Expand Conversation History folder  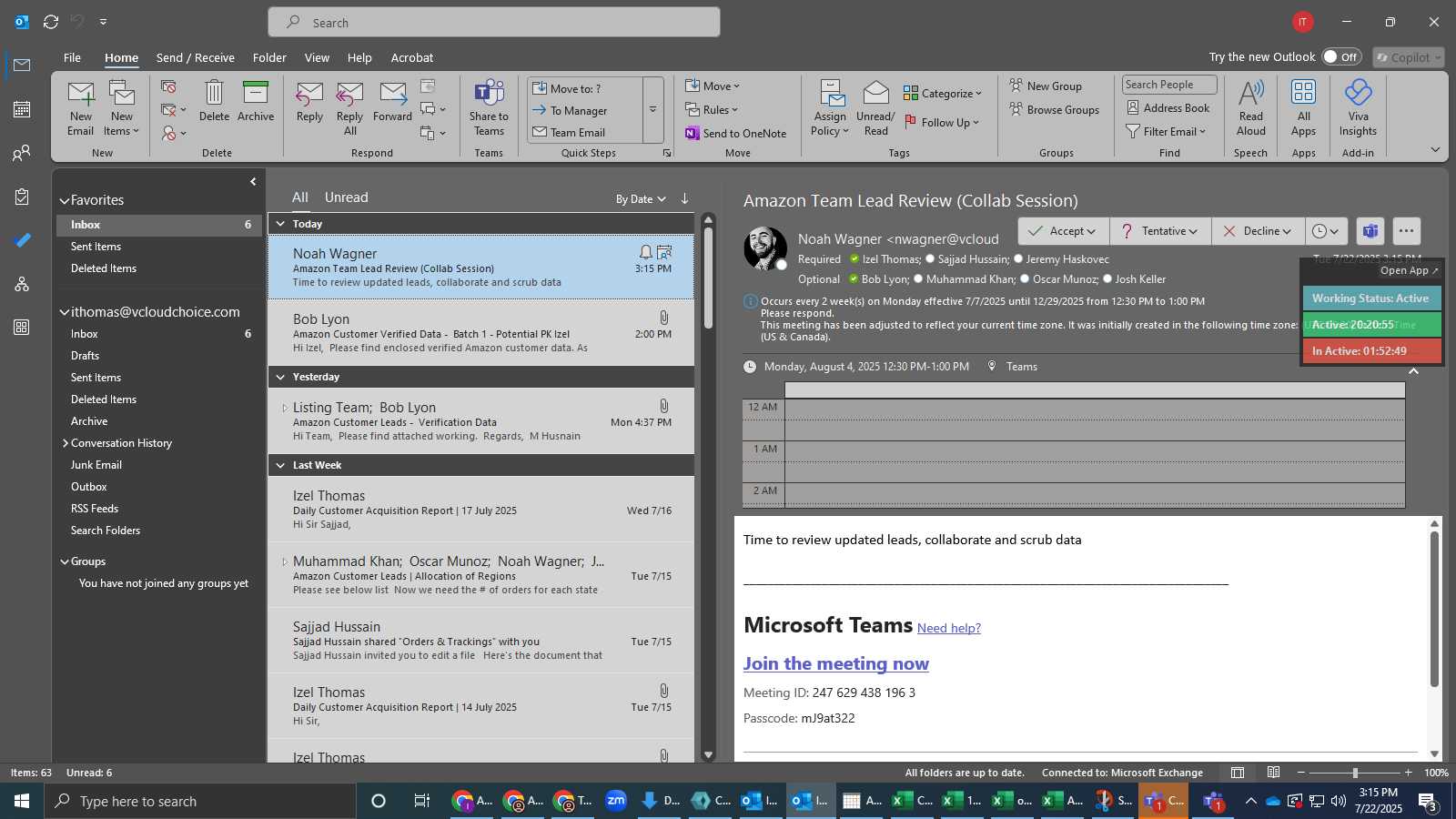point(66,443)
